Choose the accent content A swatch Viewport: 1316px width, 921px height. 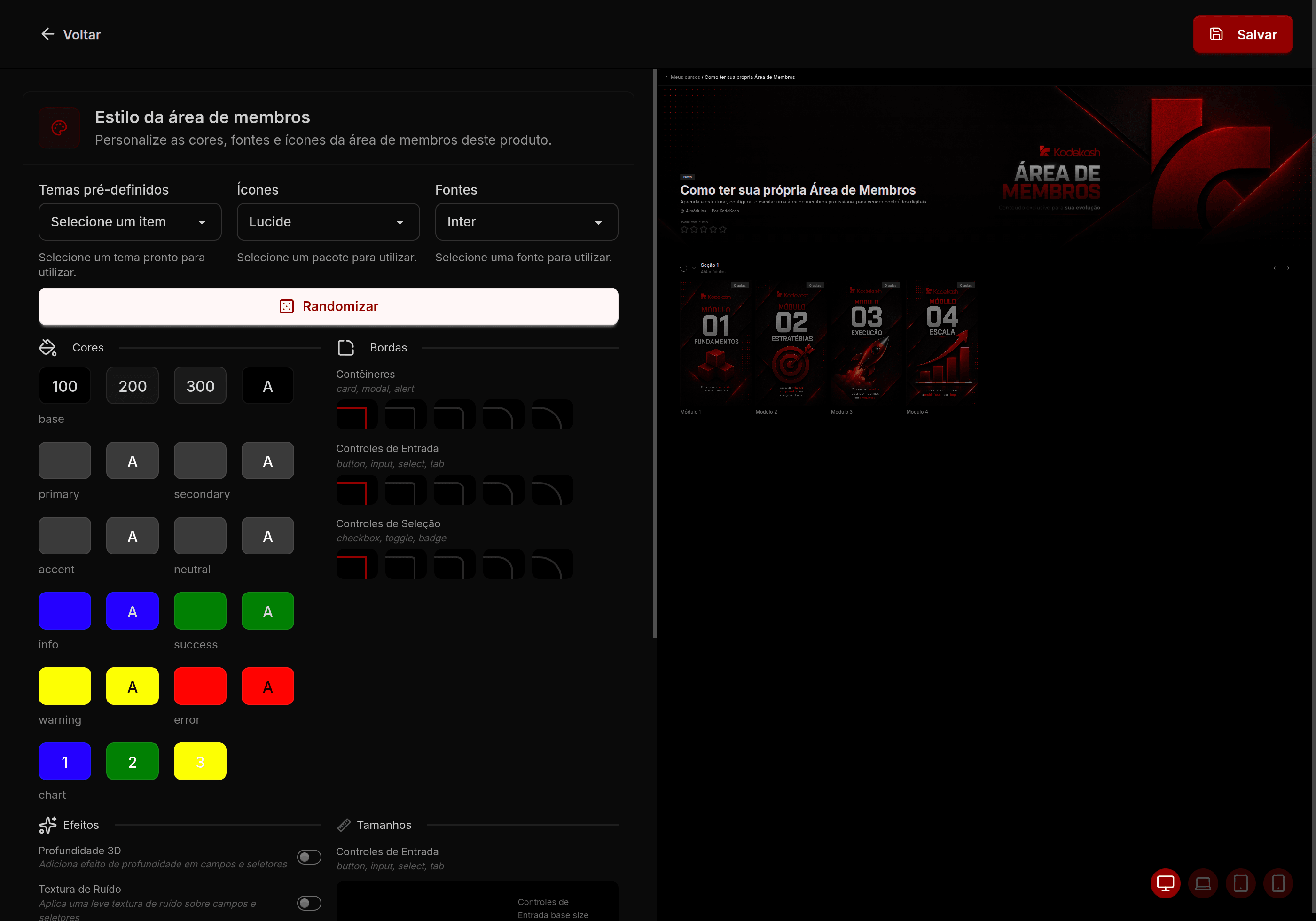(x=133, y=536)
